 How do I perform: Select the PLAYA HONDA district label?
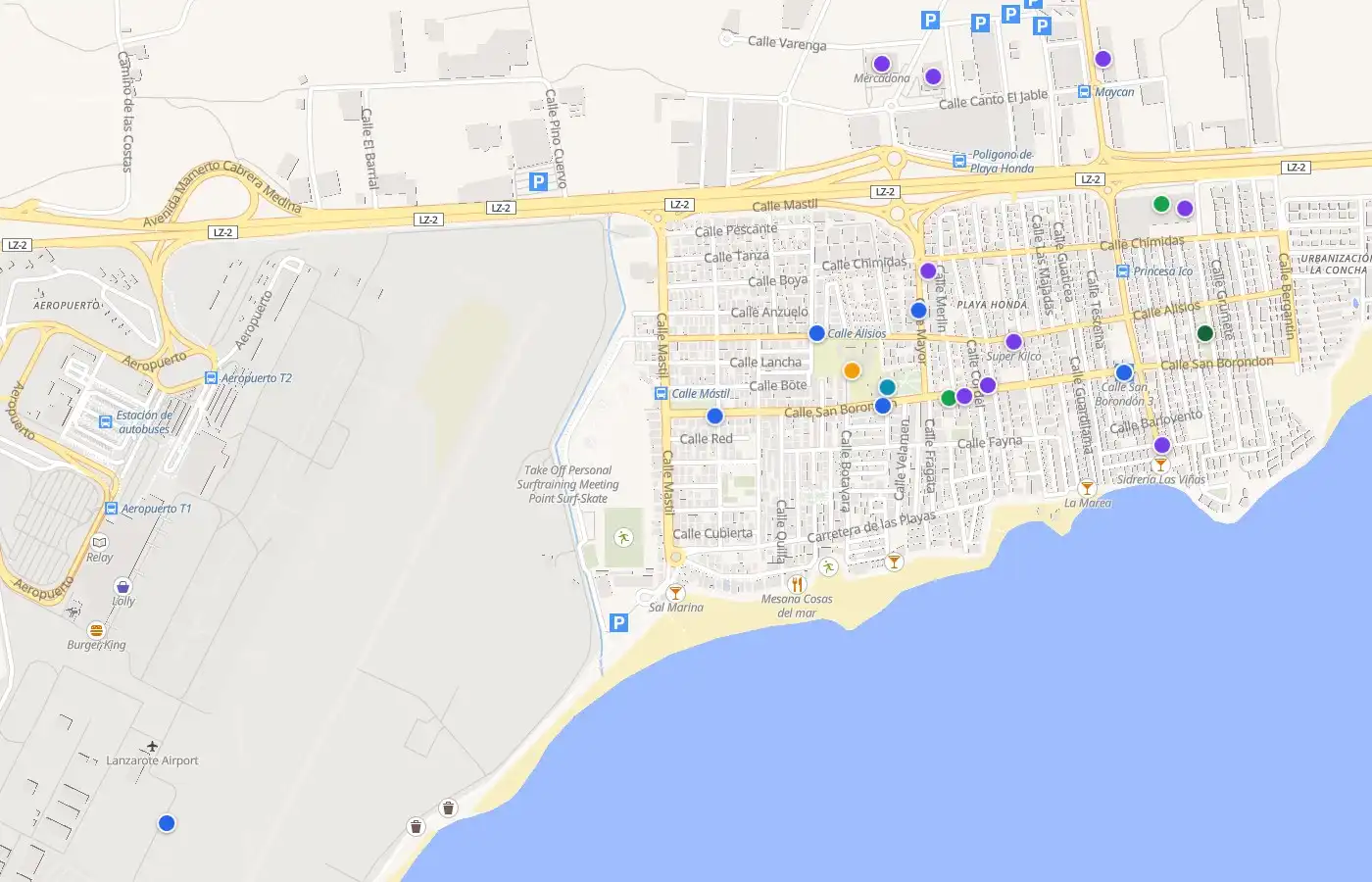pos(992,305)
